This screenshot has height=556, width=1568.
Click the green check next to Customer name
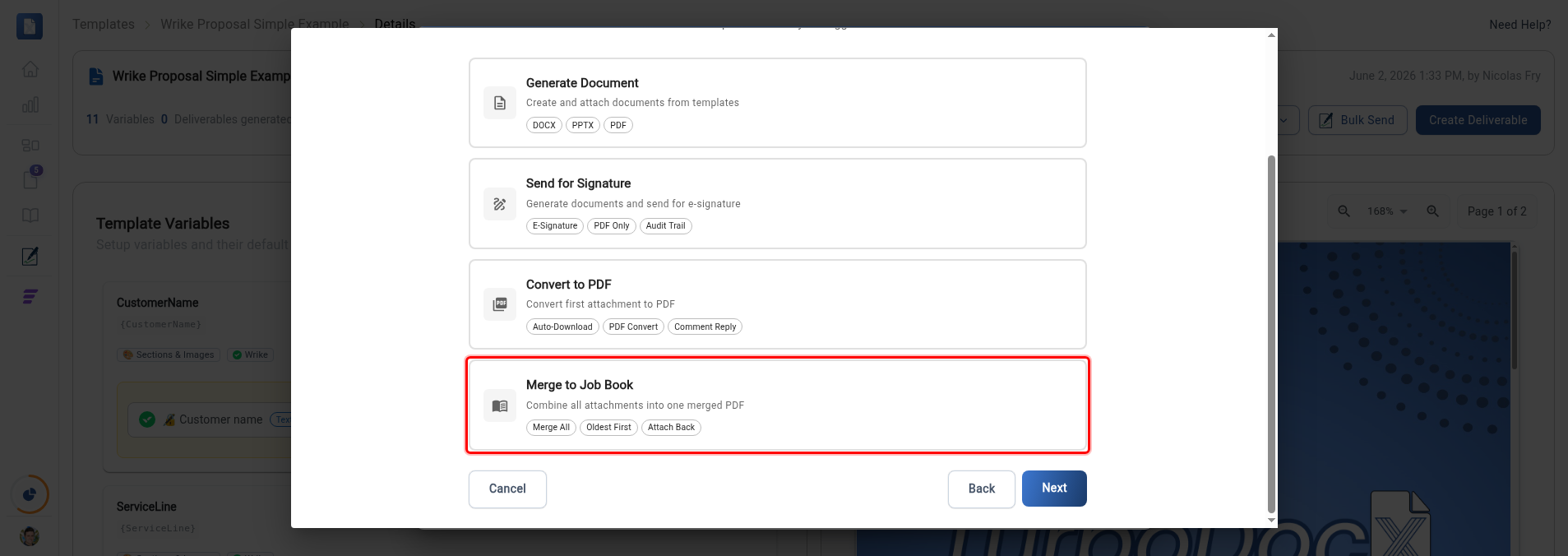[147, 419]
